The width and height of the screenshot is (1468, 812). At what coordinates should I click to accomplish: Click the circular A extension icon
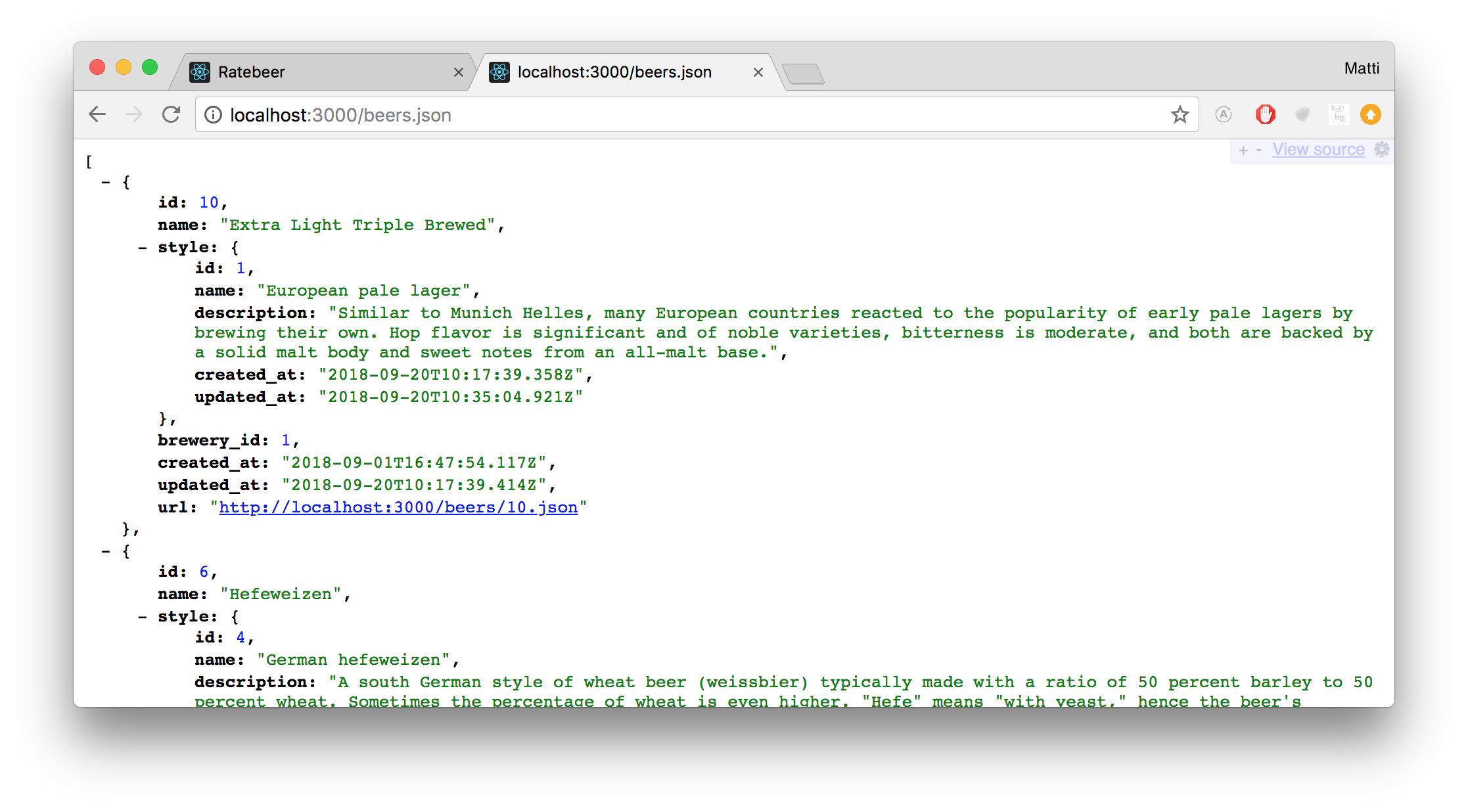pos(1223,114)
